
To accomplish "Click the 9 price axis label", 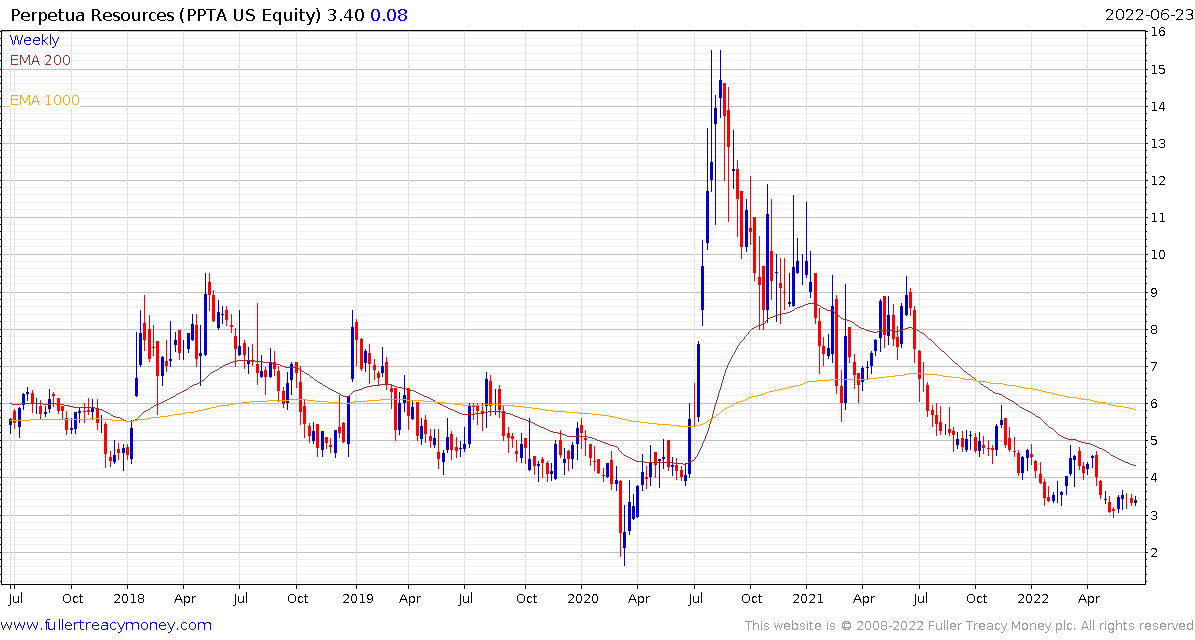I will coord(1155,293).
